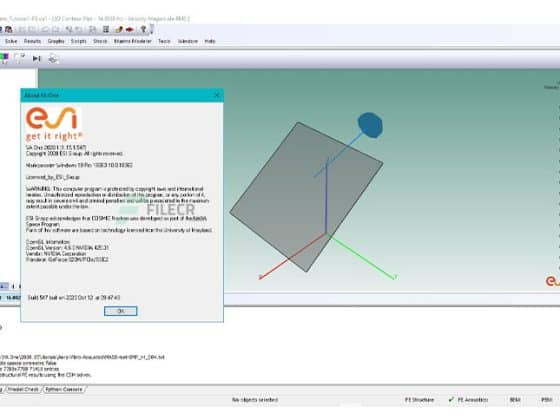The image size is (560, 420).
Task: Click the Copyright ESI Group text line
Action: coord(74,154)
